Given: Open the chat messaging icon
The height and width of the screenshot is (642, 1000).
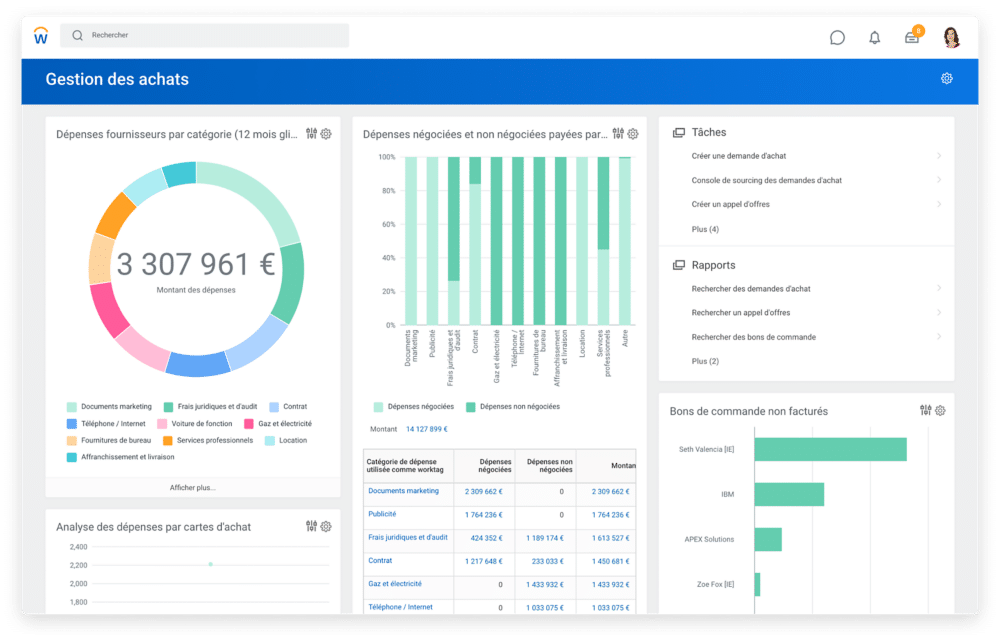Looking at the screenshot, I should click(836, 36).
